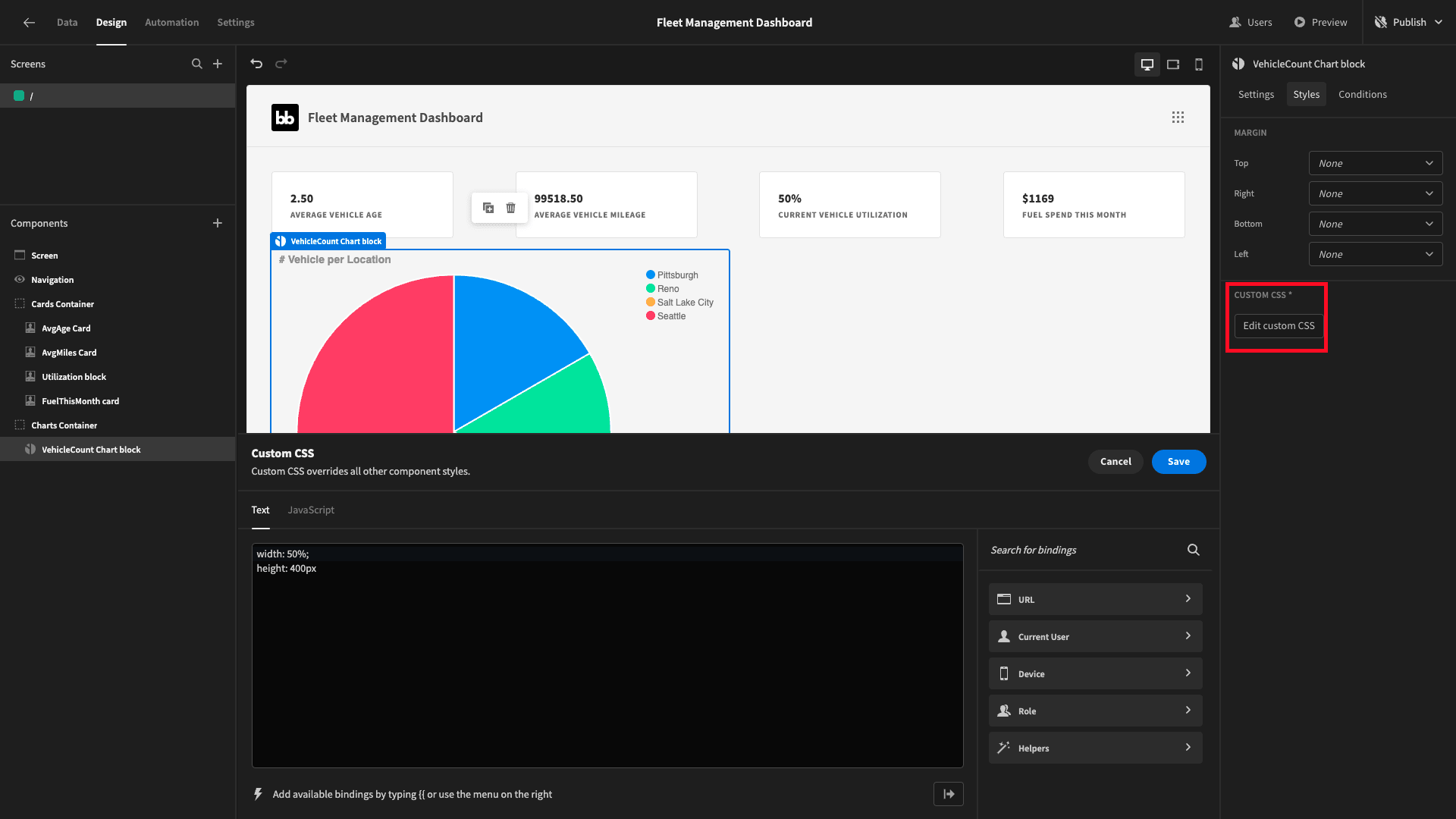Toggle Pittsburgh series in chart legend
Image resolution: width=1456 pixels, height=819 pixels.
(672, 275)
